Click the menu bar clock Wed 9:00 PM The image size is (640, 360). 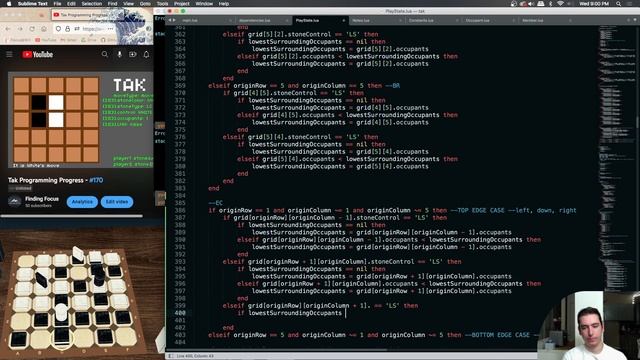pos(594,4)
